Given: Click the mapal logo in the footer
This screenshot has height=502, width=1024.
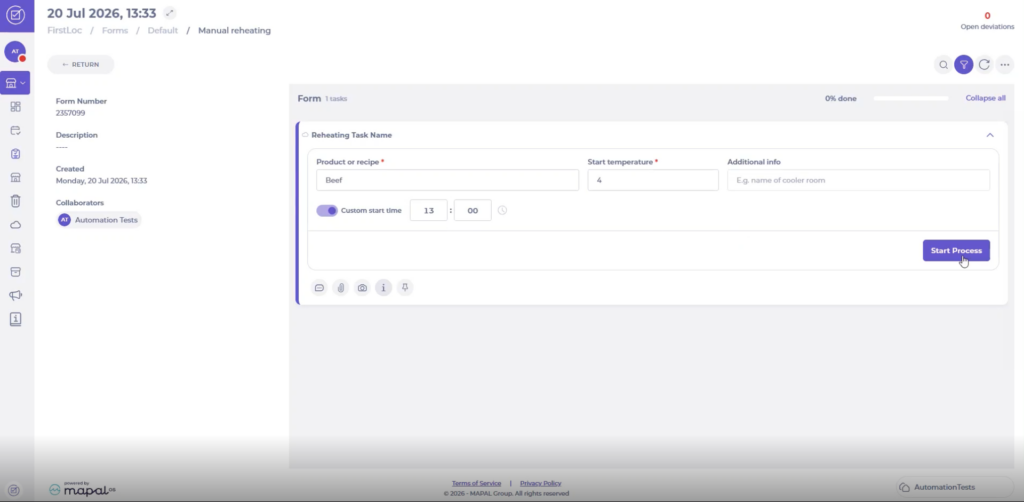Looking at the screenshot, I should click(x=83, y=488).
